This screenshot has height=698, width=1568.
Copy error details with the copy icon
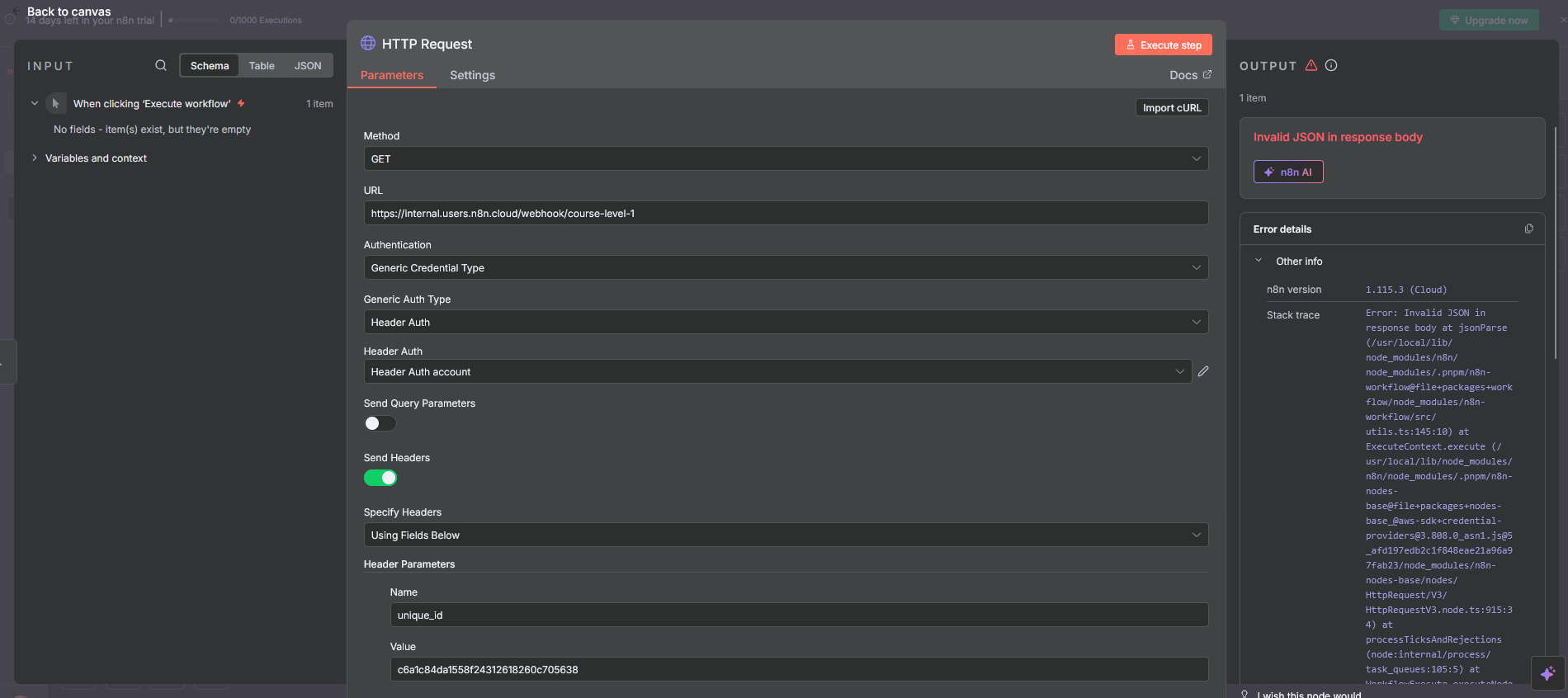(1528, 229)
